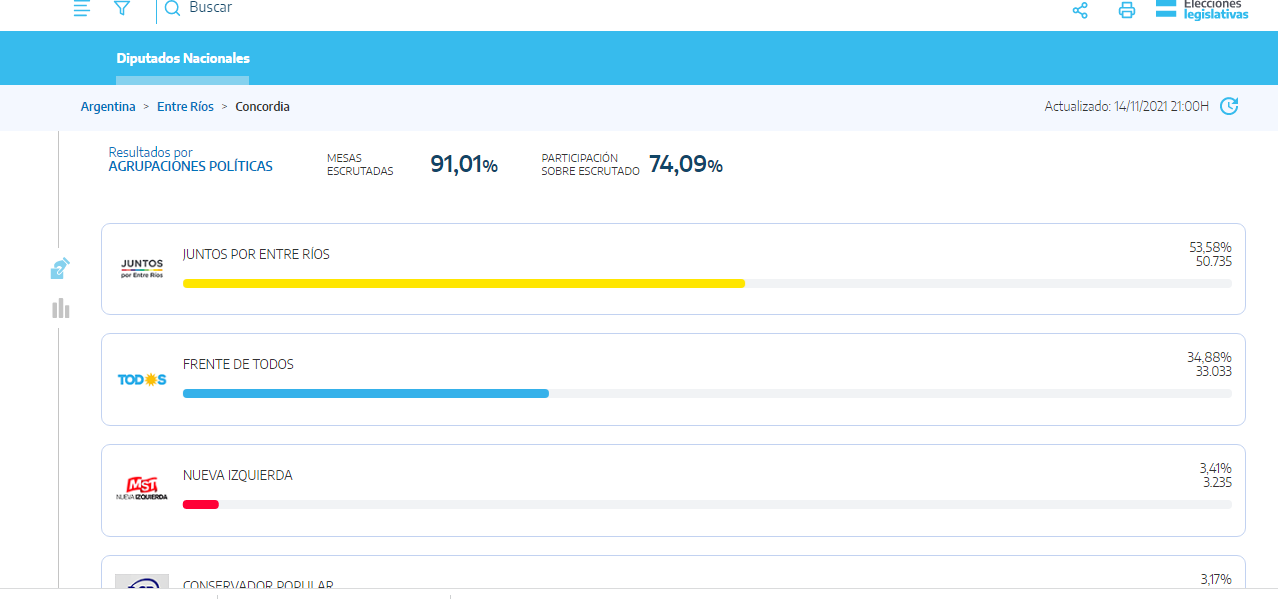Click the search magnifier icon

[x=172, y=8]
